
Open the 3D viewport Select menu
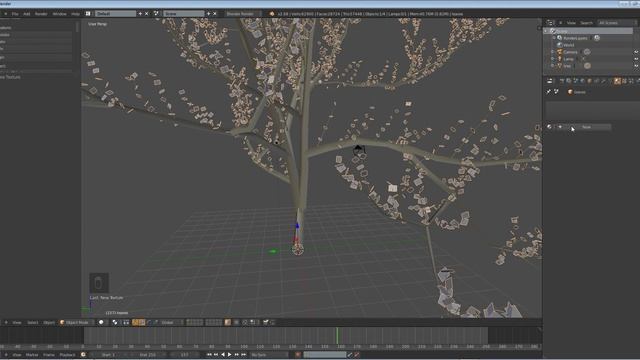[33, 322]
